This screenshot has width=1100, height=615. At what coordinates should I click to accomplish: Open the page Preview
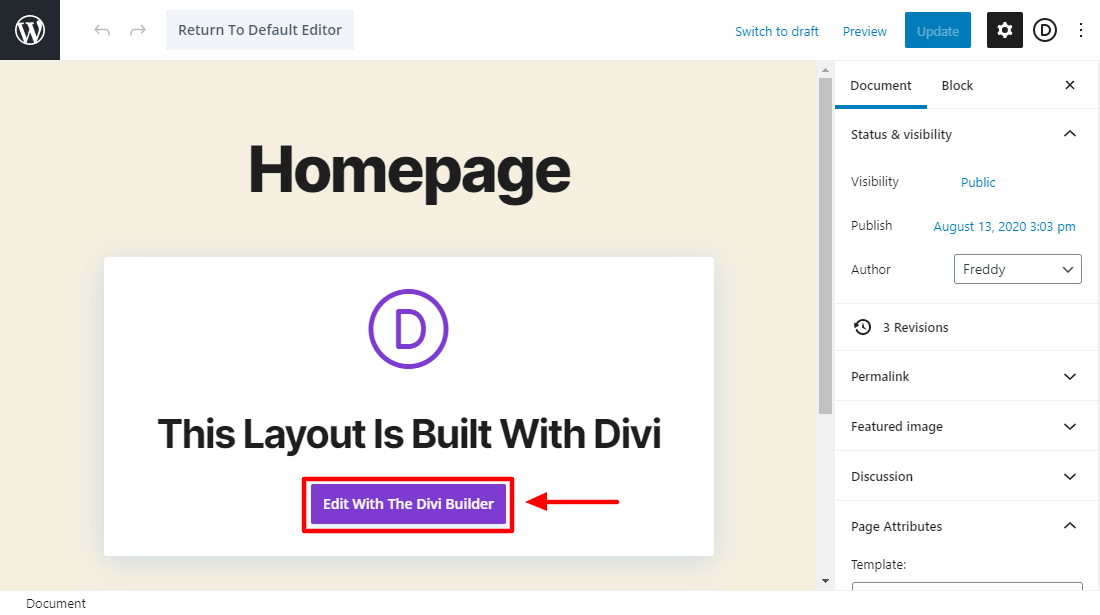click(x=864, y=32)
